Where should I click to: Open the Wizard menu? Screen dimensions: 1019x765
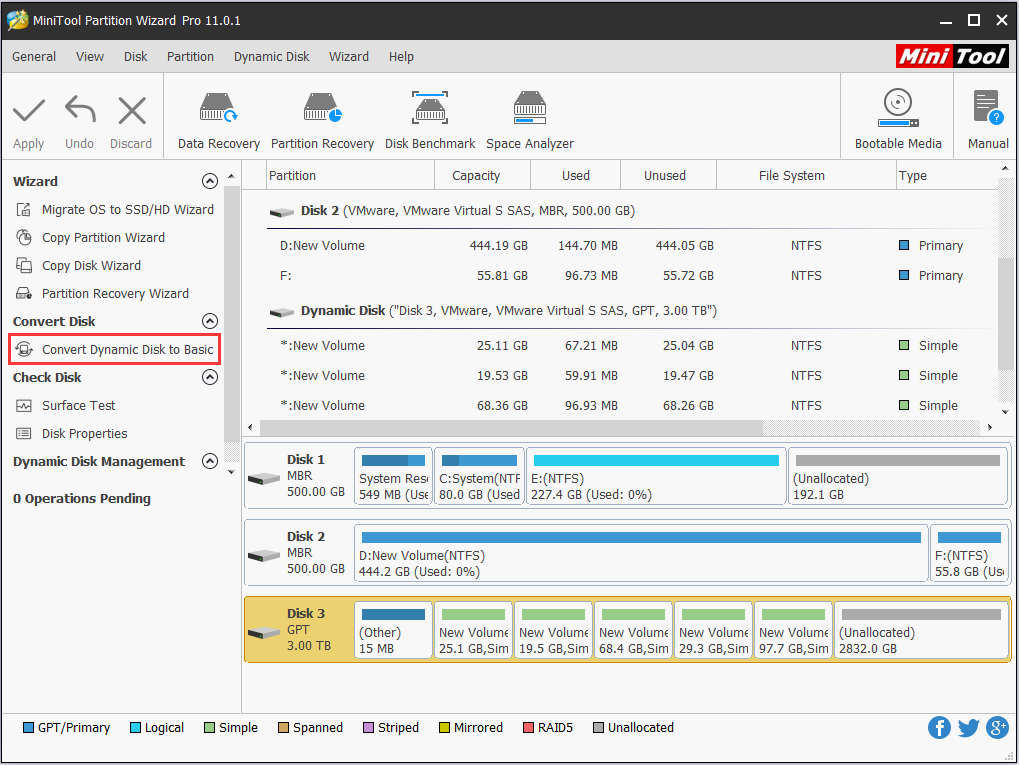tap(348, 57)
